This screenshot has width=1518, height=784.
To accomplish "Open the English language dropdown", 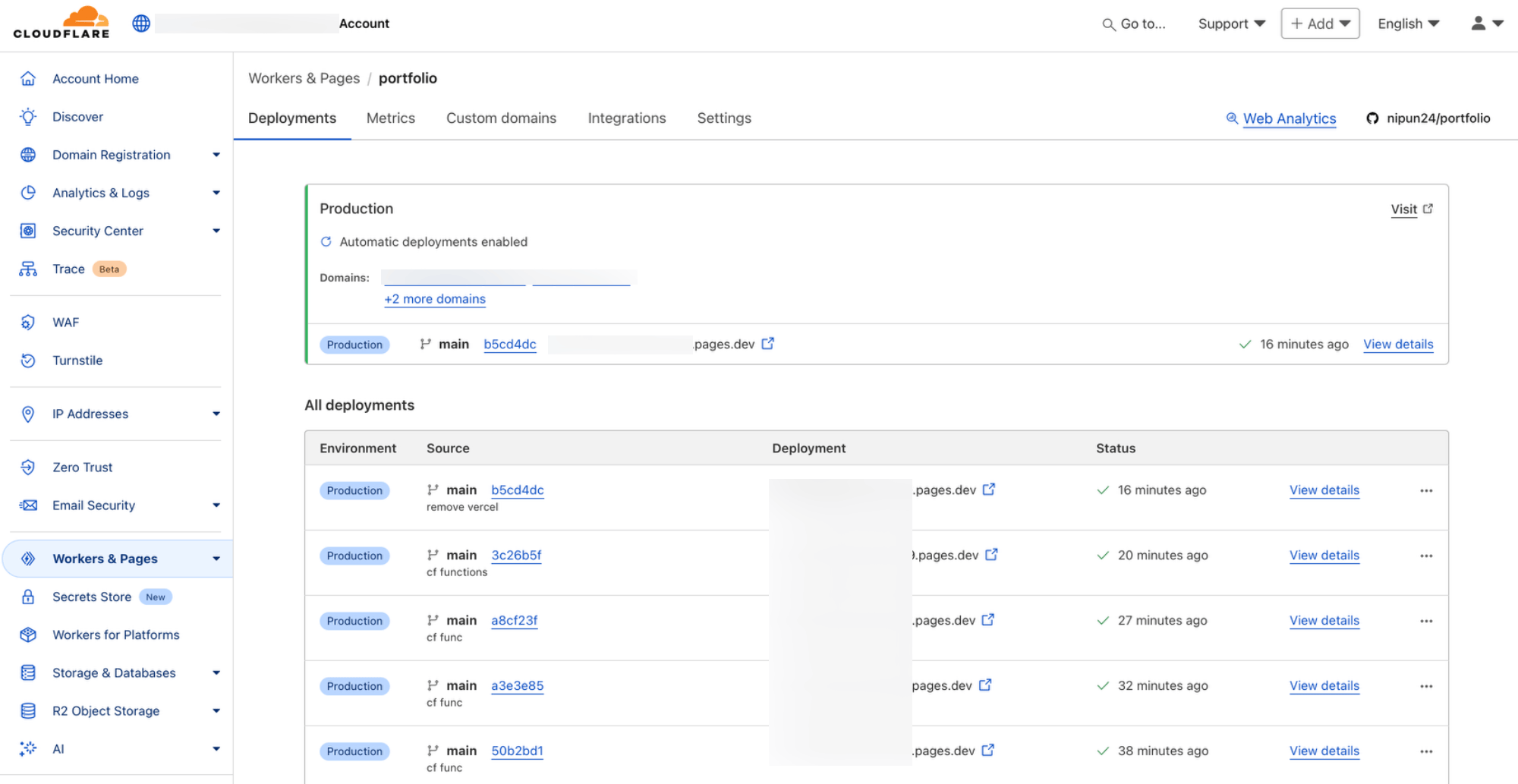I will tap(1408, 24).
